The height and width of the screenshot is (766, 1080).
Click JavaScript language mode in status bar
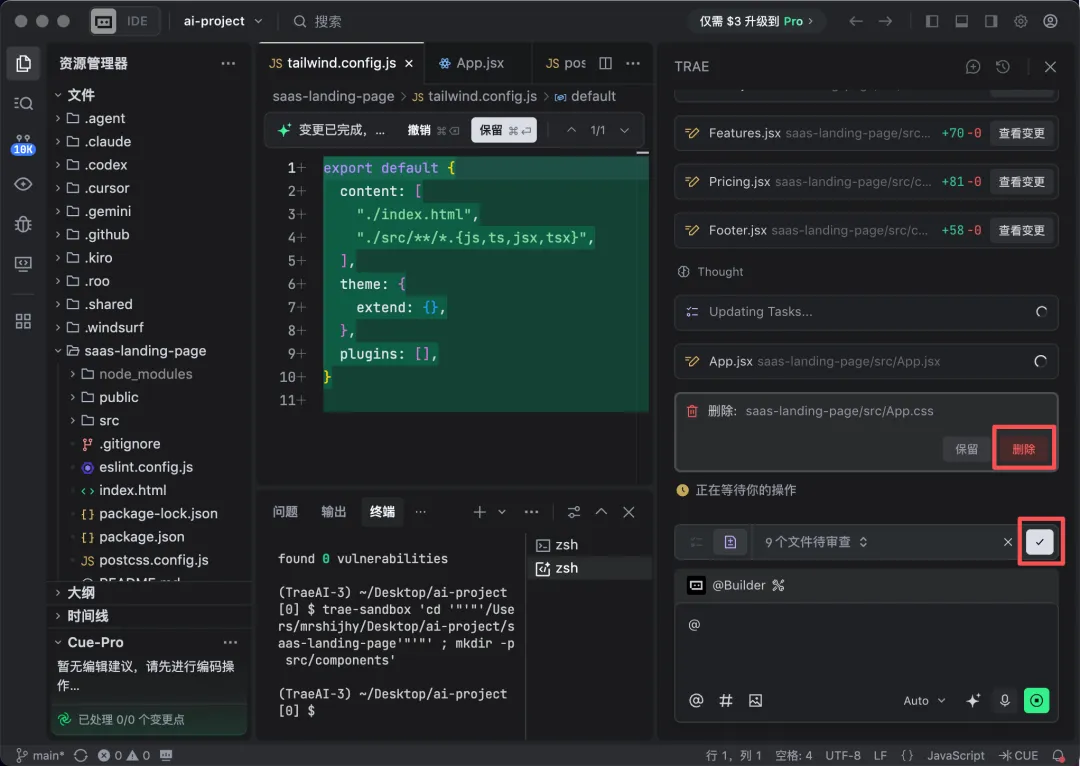point(955,756)
